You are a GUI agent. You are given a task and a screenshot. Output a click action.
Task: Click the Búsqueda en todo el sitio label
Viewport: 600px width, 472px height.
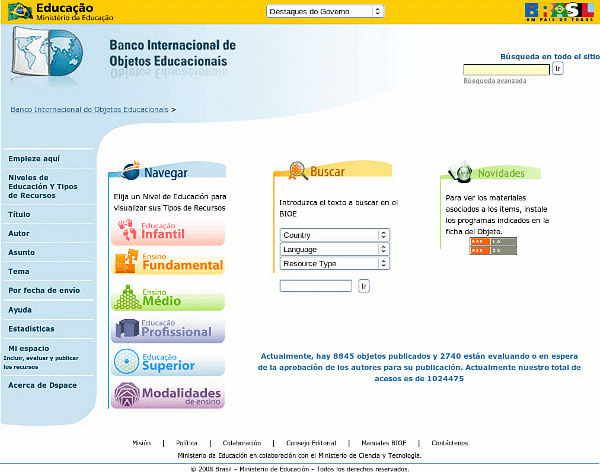click(x=550, y=57)
